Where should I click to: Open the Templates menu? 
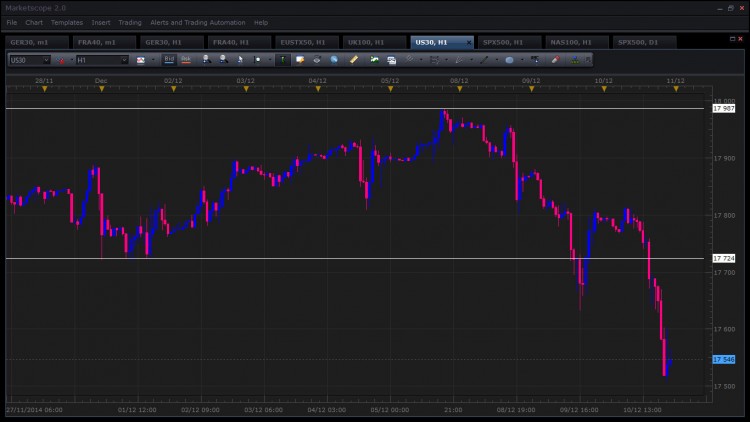(67, 22)
